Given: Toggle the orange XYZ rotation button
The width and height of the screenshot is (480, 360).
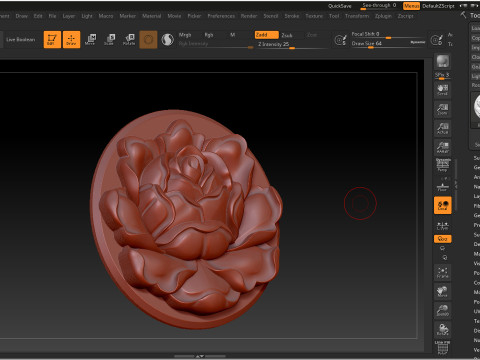Looking at the screenshot, I should (x=443, y=239).
